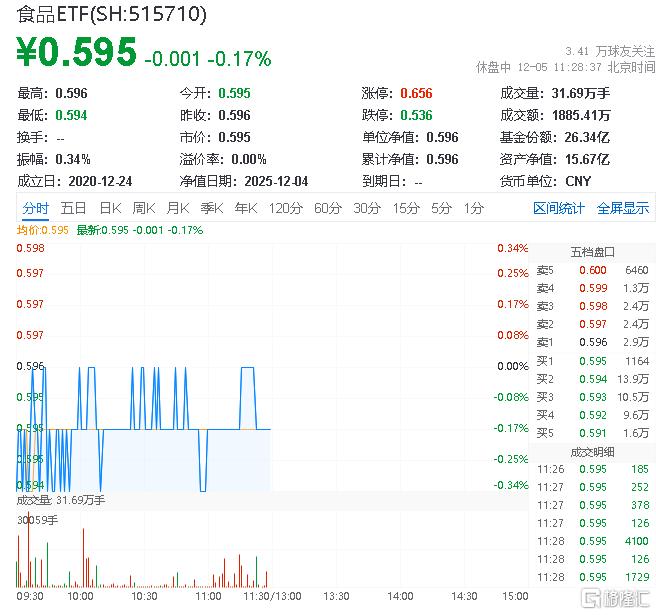Image resolution: width=656 pixels, height=615 pixels.
Task: Open the 年K yearly chart
Action: coord(245,208)
